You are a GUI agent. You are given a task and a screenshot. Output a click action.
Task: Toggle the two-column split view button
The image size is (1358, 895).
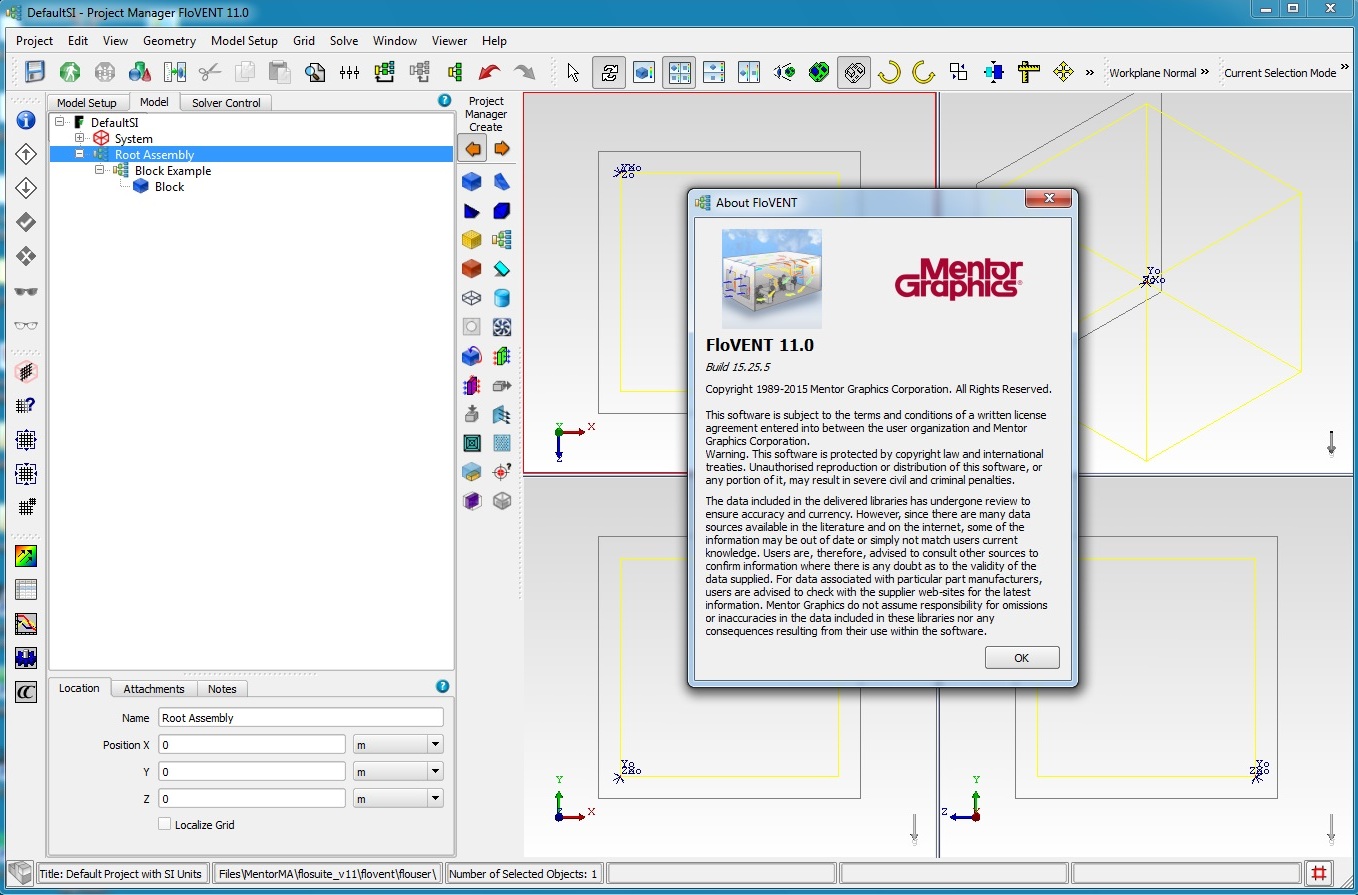pyautogui.click(x=749, y=72)
